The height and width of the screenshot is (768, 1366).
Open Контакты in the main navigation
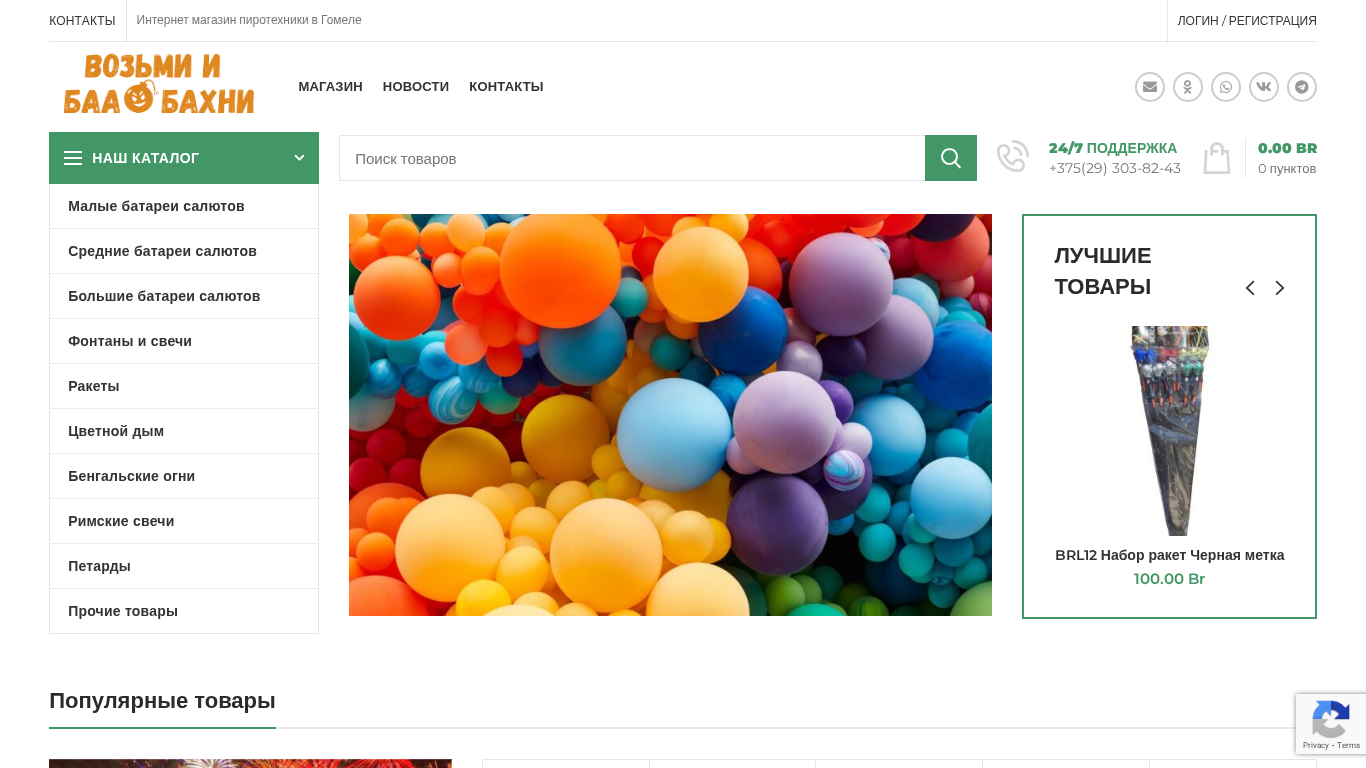tap(506, 87)
